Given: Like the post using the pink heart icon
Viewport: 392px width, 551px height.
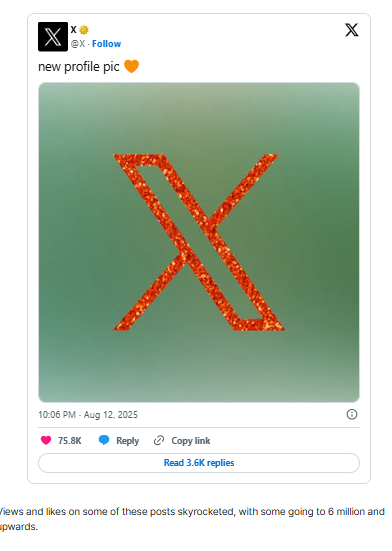Looking at the screenshot, I should 46,440.
